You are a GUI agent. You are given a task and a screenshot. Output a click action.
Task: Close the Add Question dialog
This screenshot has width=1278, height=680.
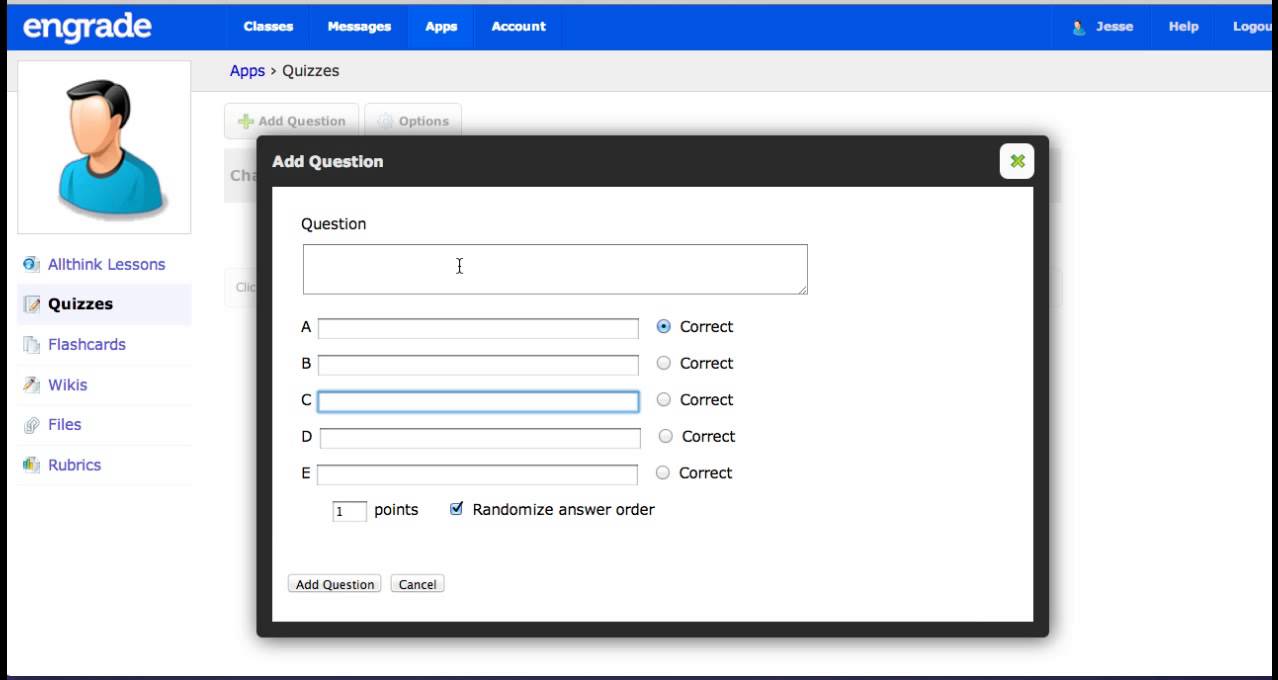(x=1017, y=161)
